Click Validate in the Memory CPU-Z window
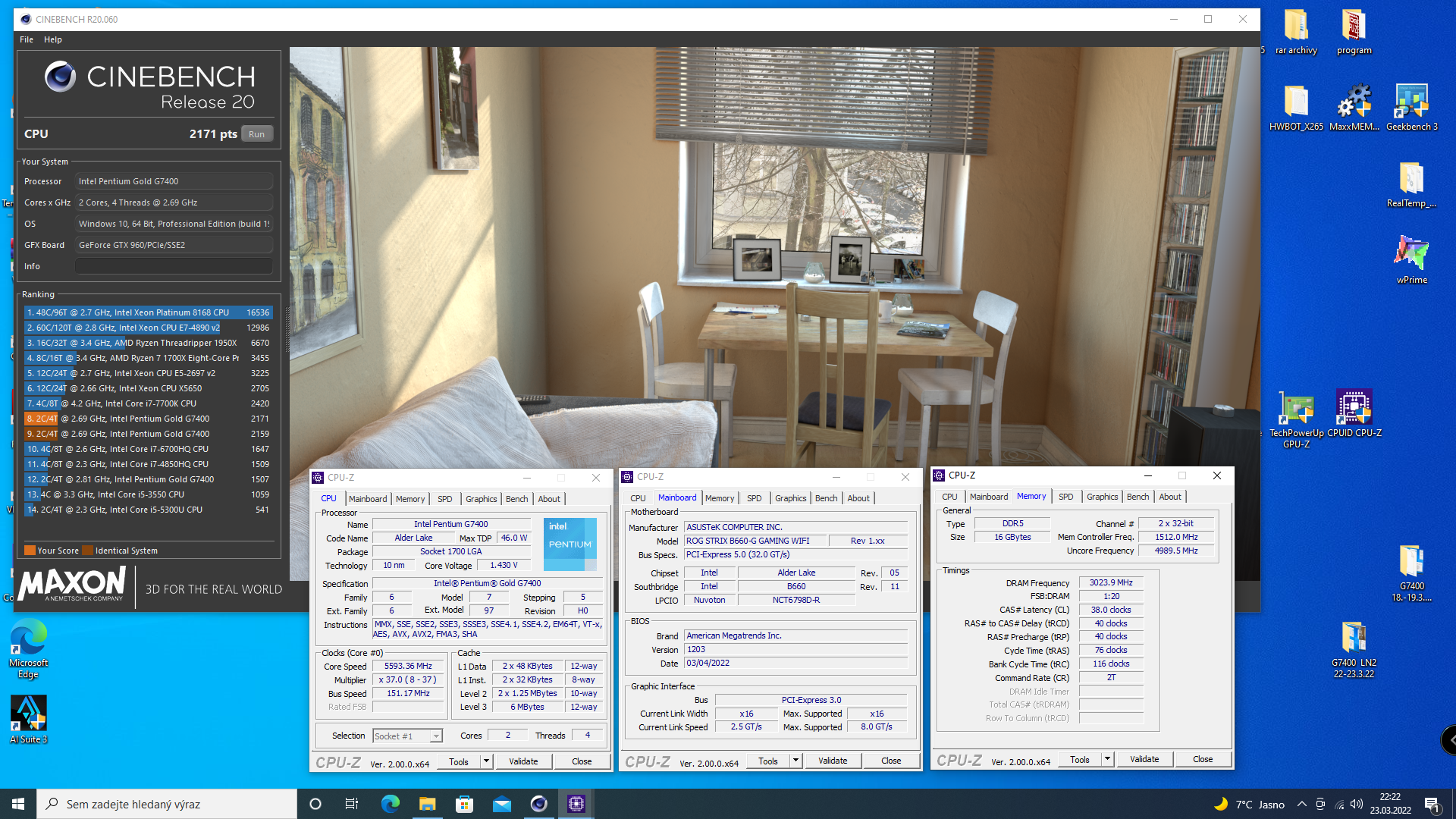The height and width of the screenshot is (819, 1456). coord(1144,759)
